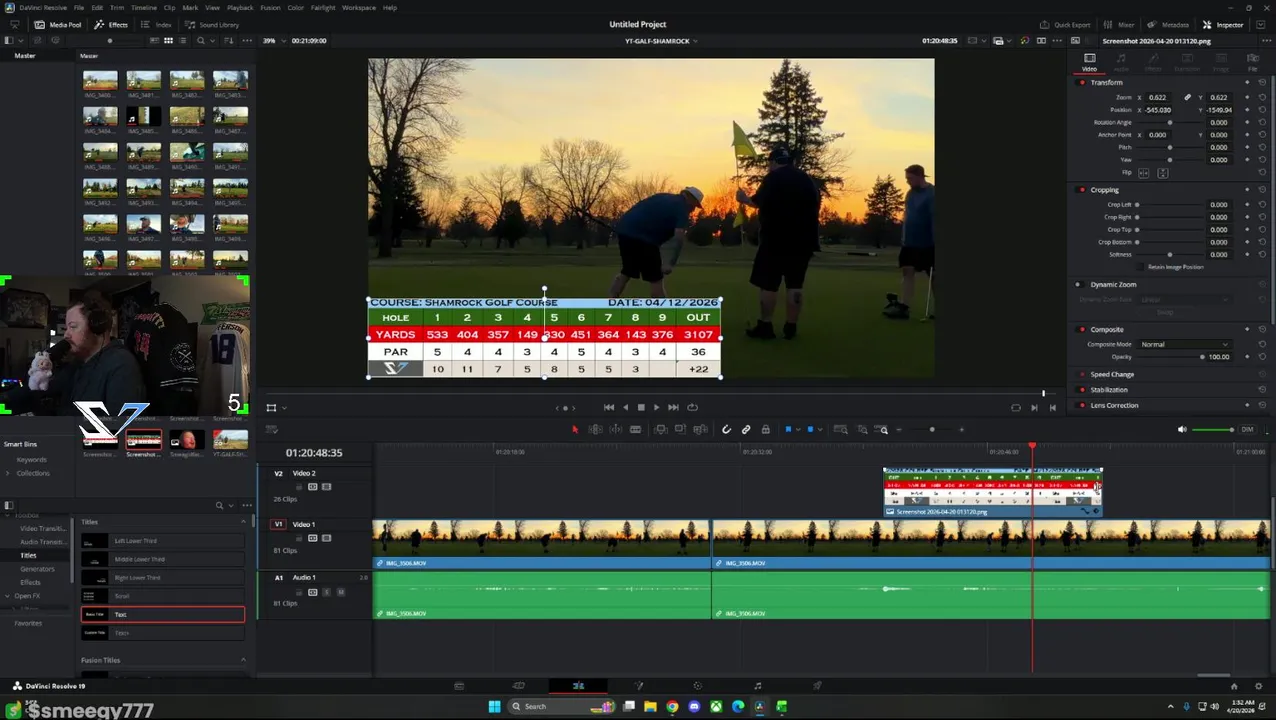Toggle the snapping magnet icon
The height and width of the screenshot is (720, 1276).
(727, 430)
